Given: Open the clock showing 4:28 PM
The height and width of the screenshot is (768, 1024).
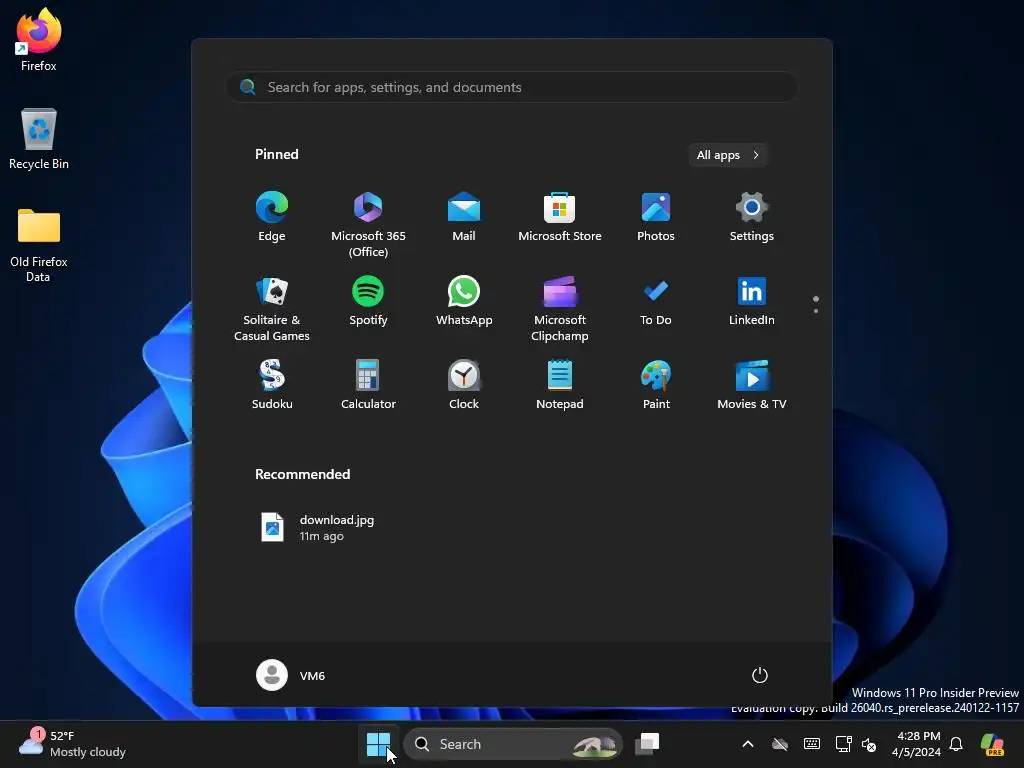Looking at the screenshot, I should pyautogui.click(x=916, y=744).
